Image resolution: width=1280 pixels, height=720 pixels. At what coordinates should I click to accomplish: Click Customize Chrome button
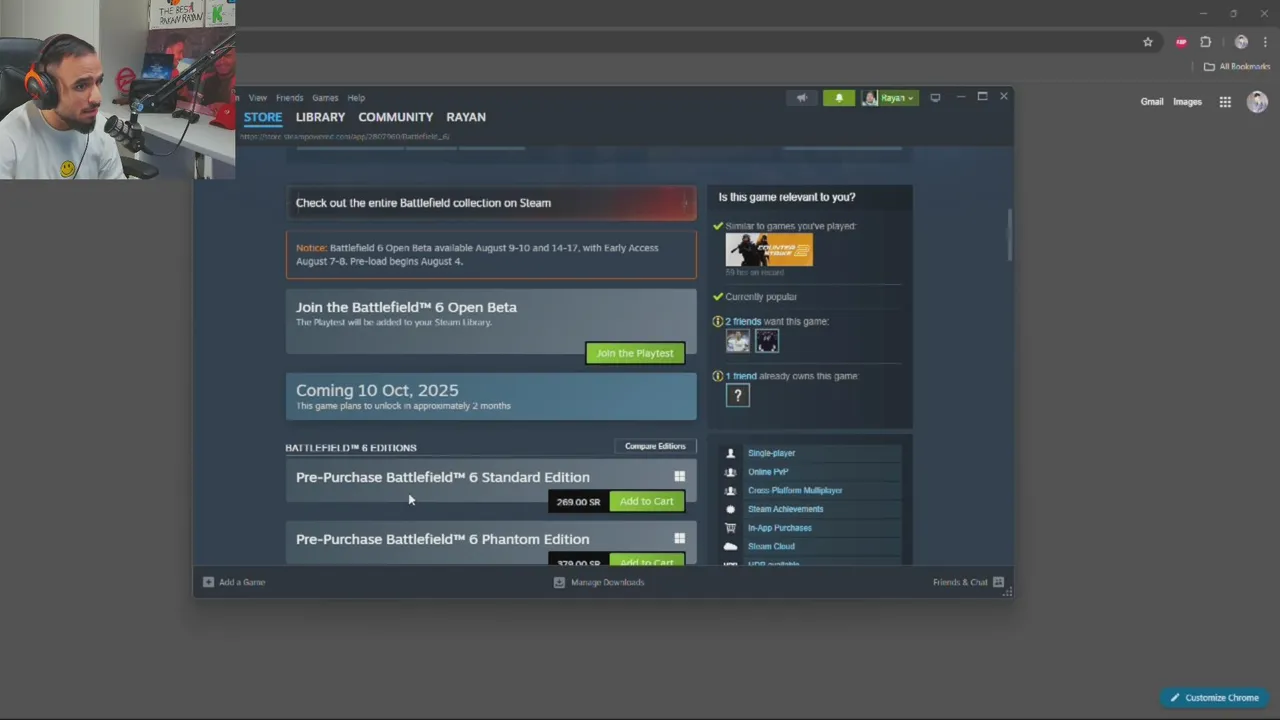pos(1215,698)
